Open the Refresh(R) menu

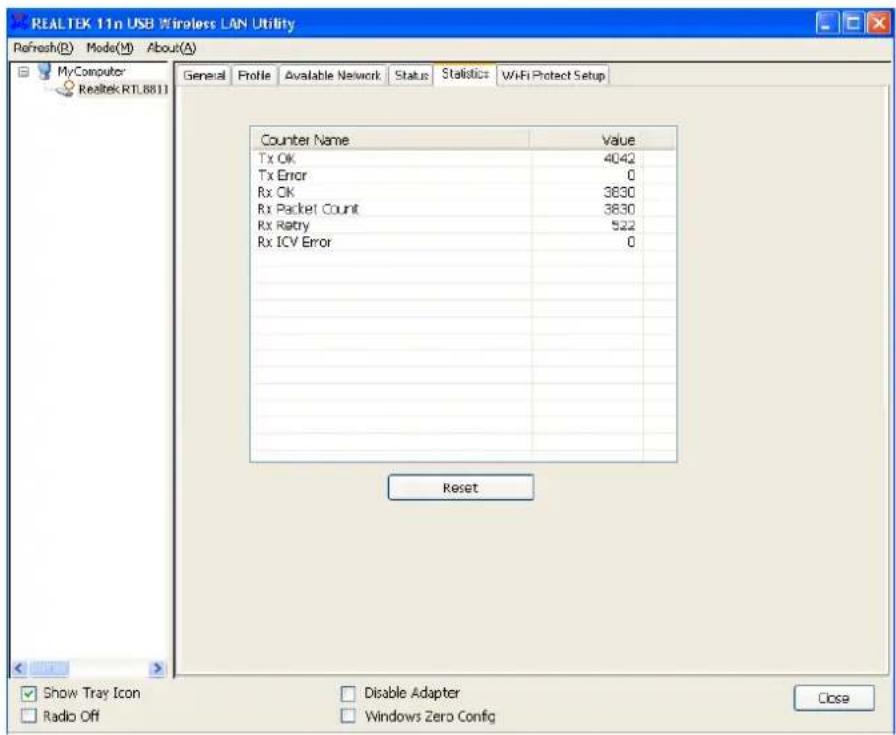coord(43,48)
